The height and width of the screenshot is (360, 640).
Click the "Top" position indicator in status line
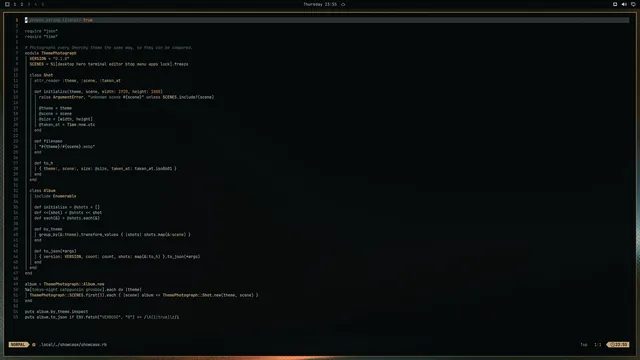click(584, 344)
